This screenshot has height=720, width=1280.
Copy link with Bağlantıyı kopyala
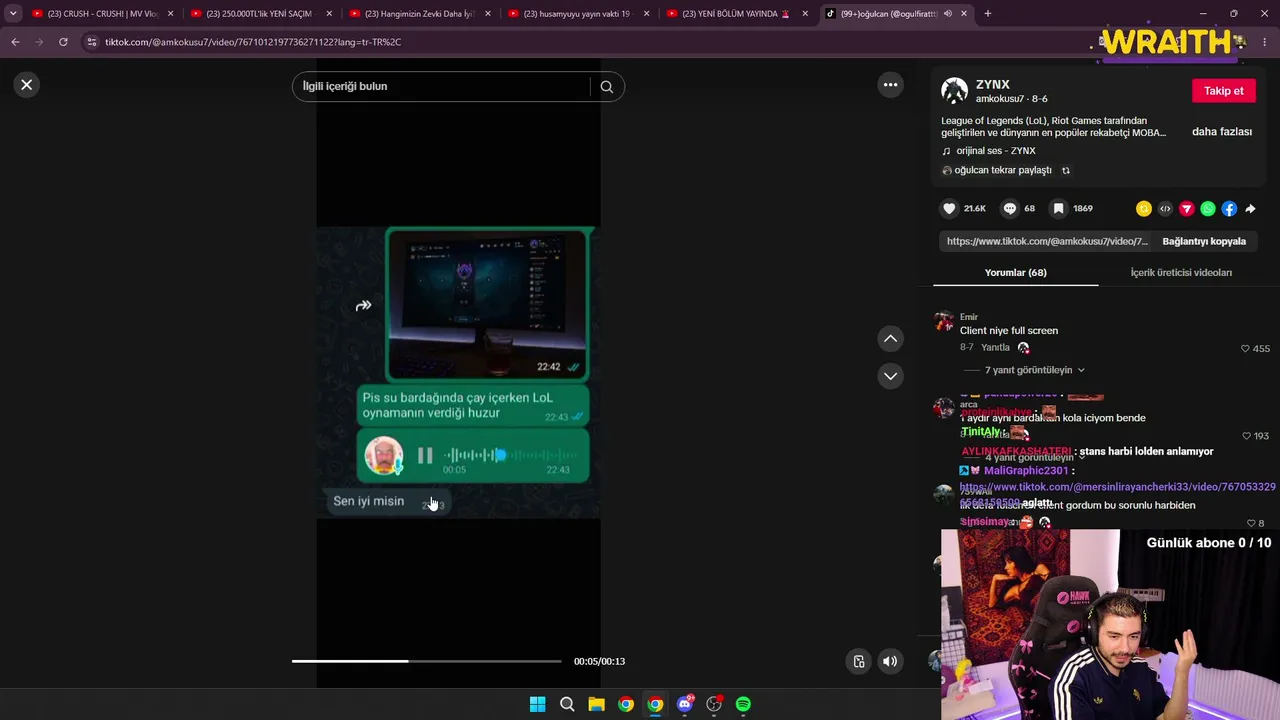[1204, 241]
